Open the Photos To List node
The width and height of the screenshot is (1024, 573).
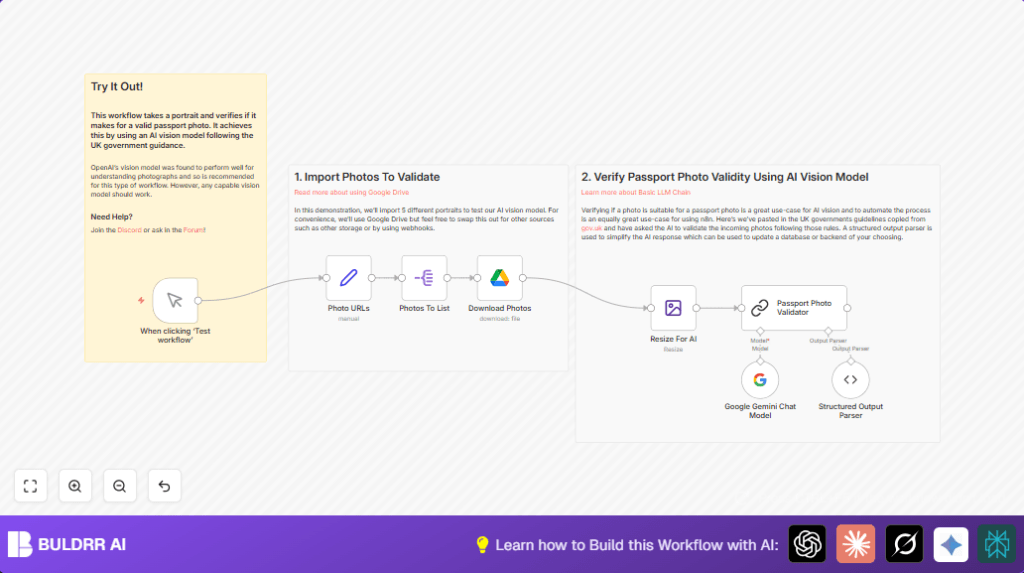(x=424, y=278)
